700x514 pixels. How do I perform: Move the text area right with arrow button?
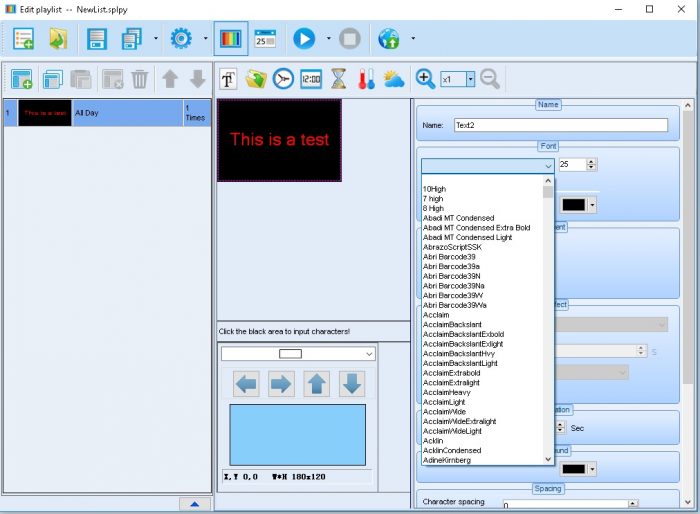281,383
